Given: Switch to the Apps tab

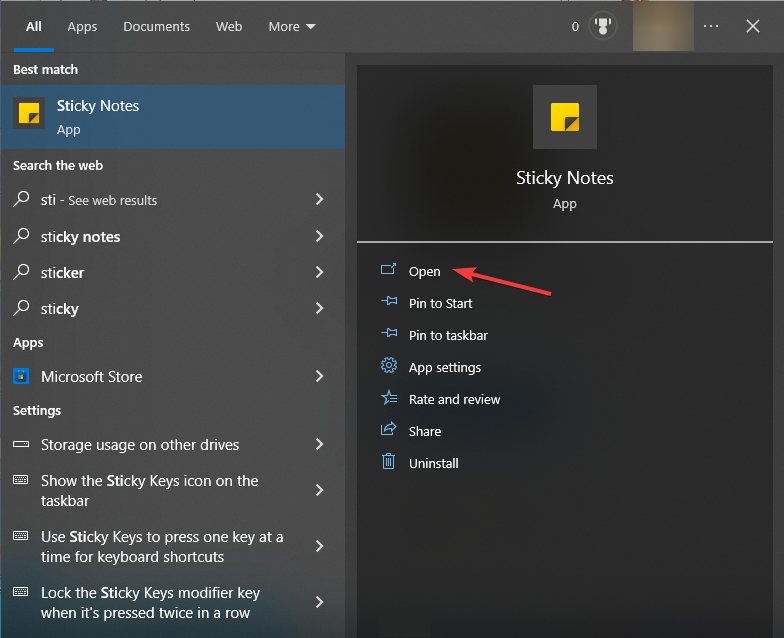Looking at the screenshot, I should point(82,27).
